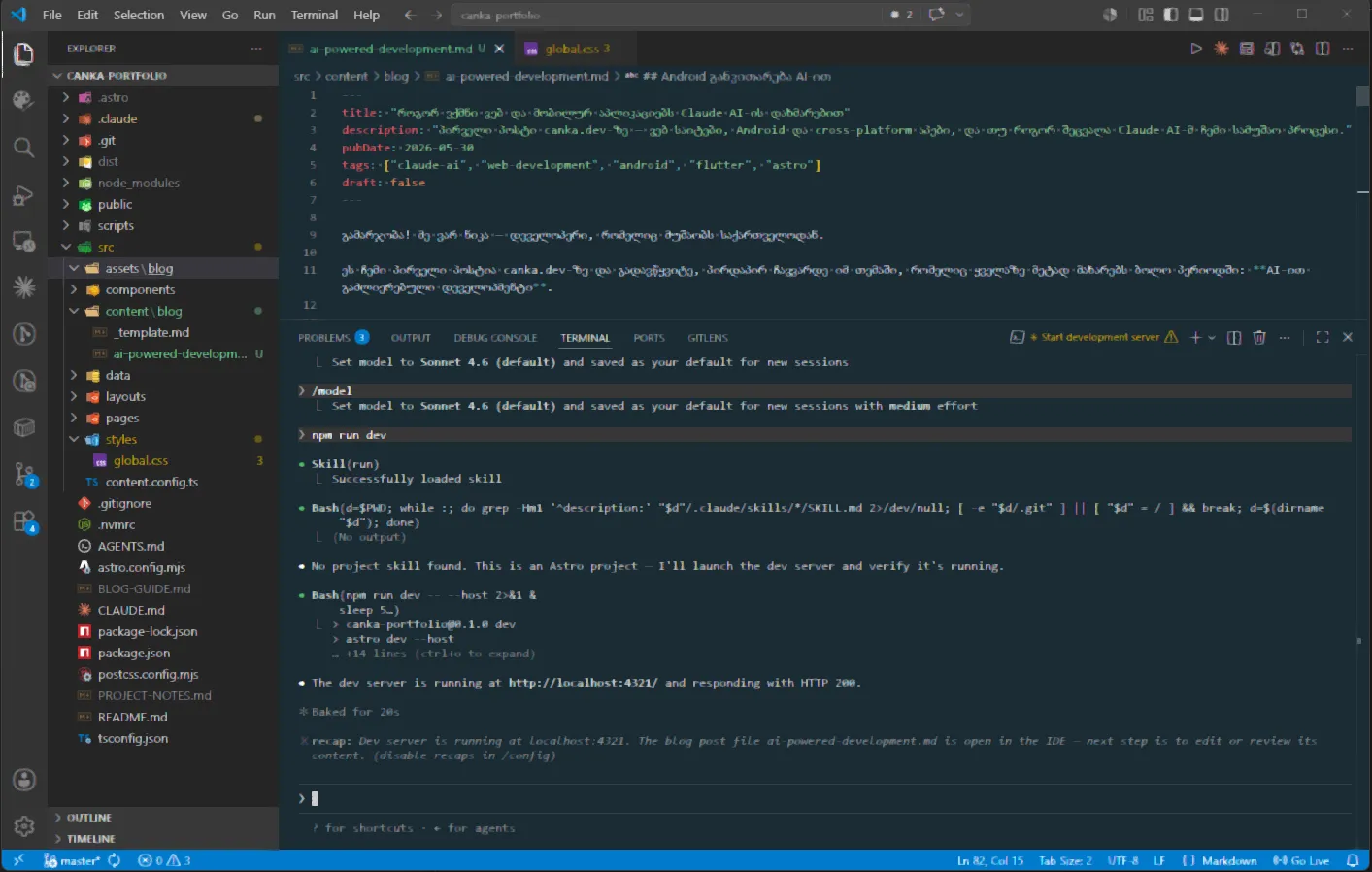The height and width of the screenshot is (872, 1372).
Task: Expand the TIMELINE section
Action: (x=163, y=839)
